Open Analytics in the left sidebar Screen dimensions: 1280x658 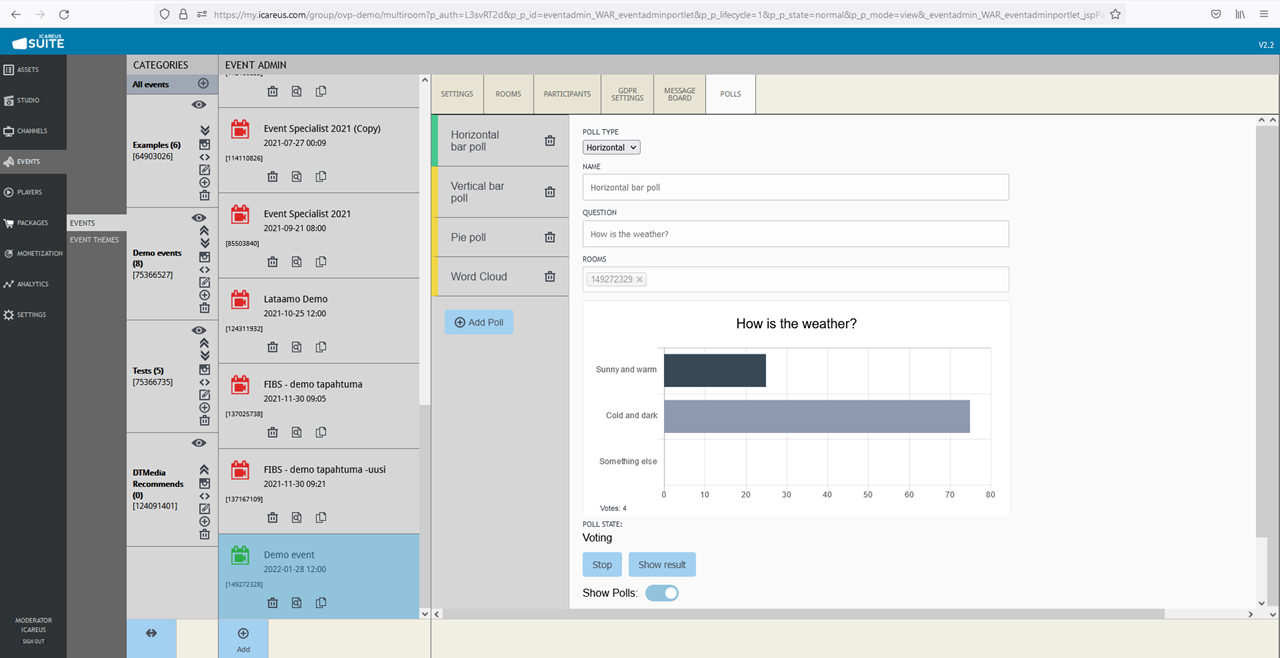click(x=33, y=284)
